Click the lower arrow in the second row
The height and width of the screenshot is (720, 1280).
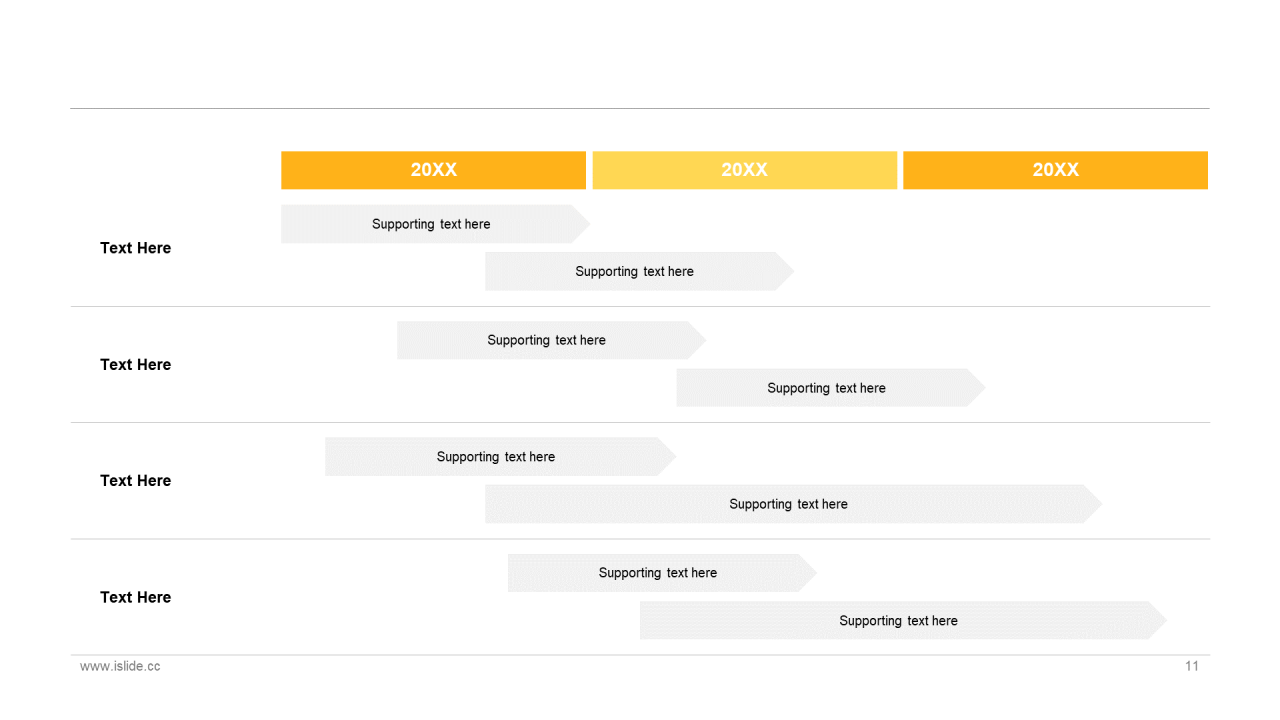point(826,388)
